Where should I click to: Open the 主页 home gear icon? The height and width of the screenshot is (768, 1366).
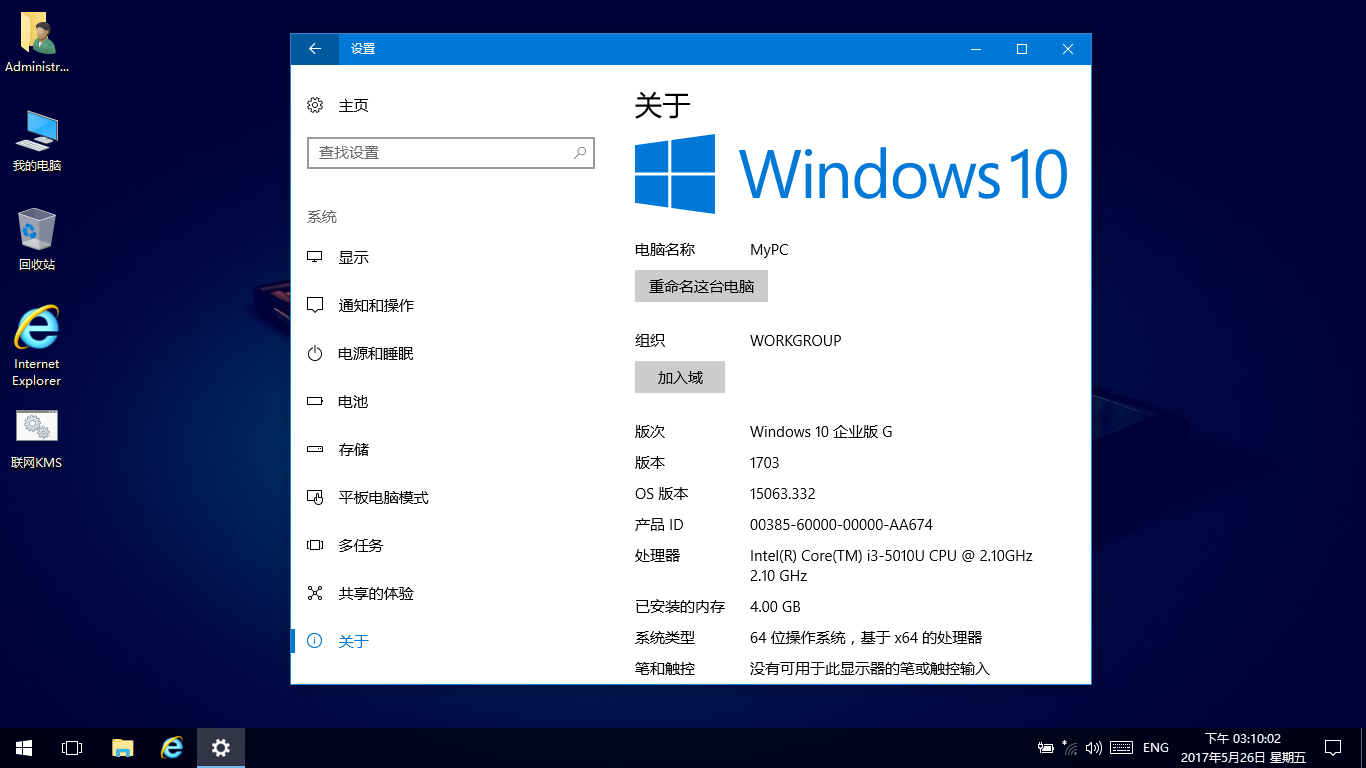[315, 105]
